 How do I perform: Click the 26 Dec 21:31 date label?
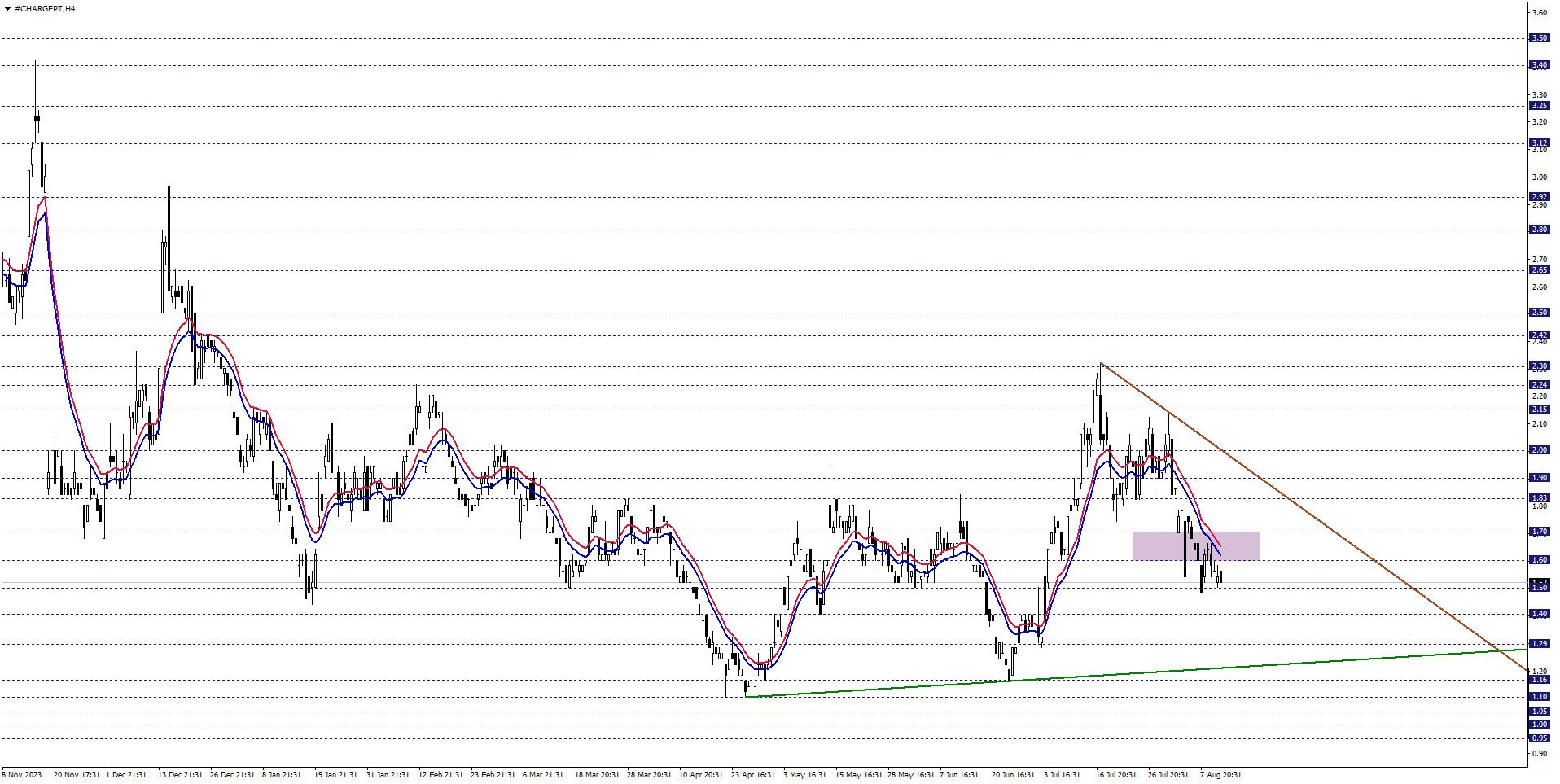coord(232,775)
